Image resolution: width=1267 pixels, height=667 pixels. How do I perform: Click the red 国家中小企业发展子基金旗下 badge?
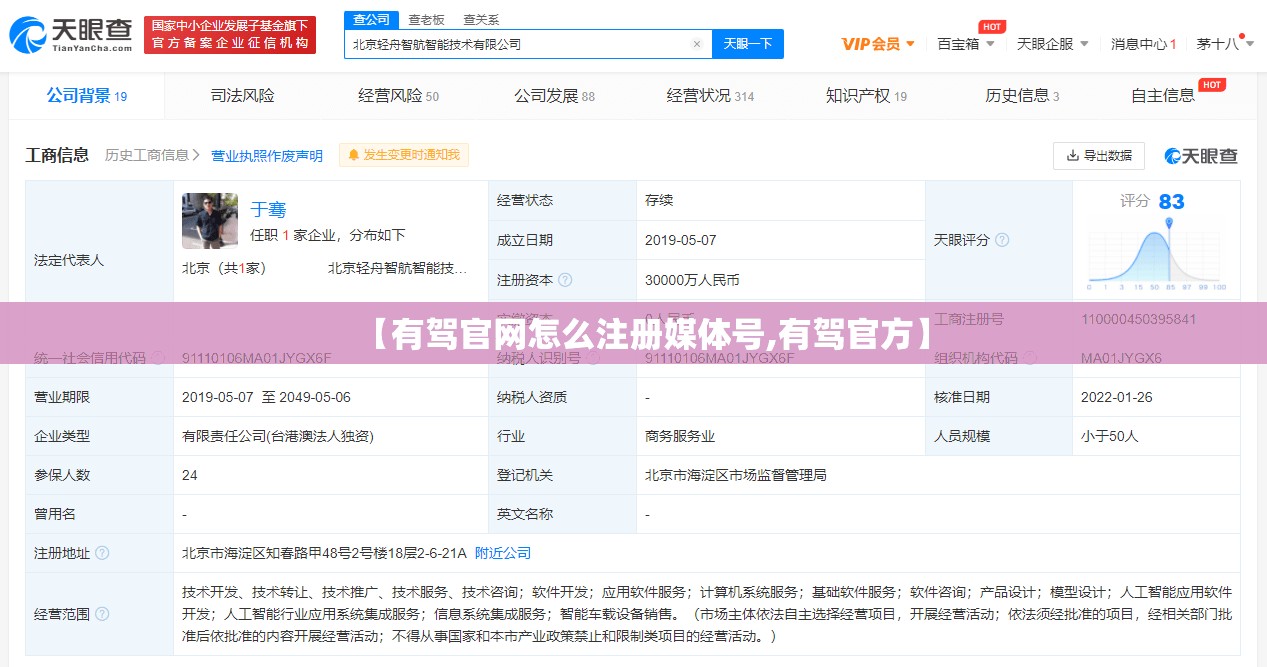point(230,35)
